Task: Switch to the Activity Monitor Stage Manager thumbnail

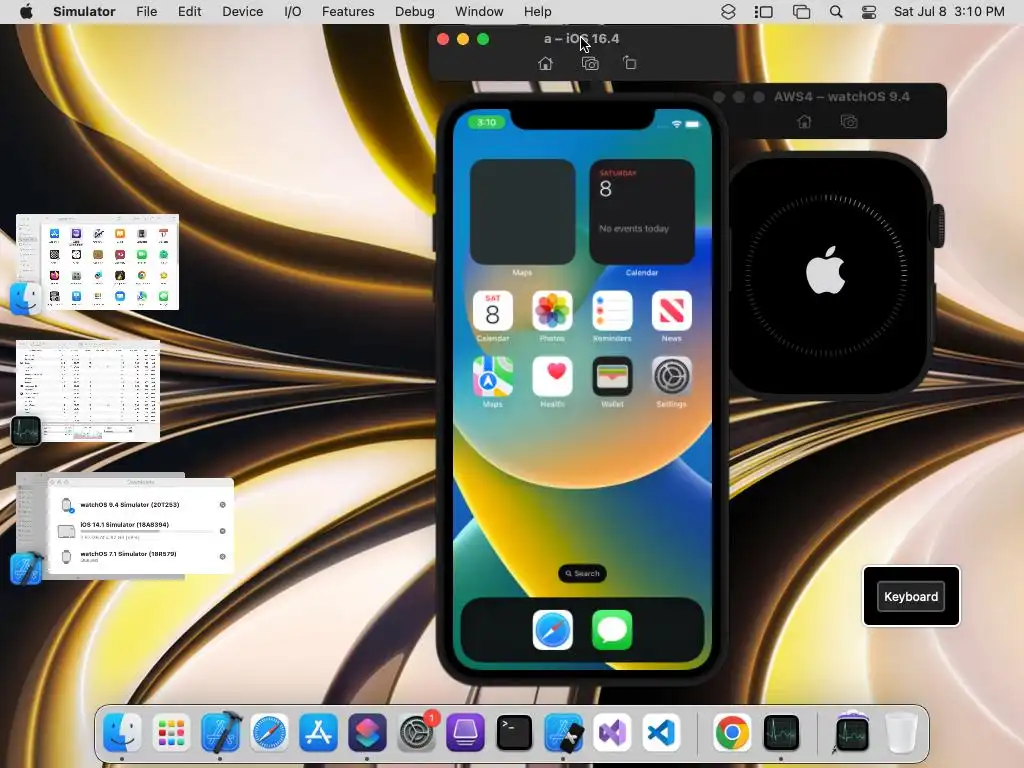Action: [88, 391]
